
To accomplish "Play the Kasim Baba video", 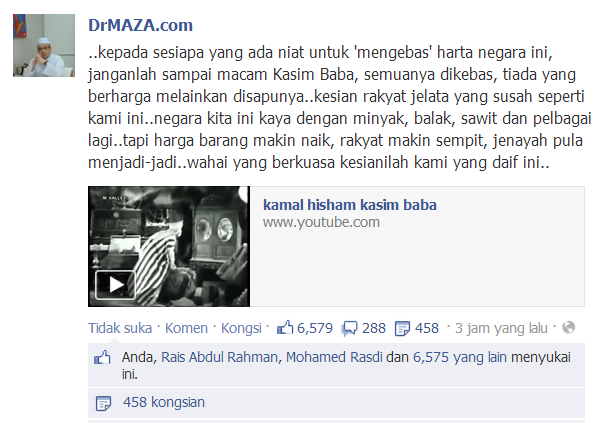I will point(115,285).
